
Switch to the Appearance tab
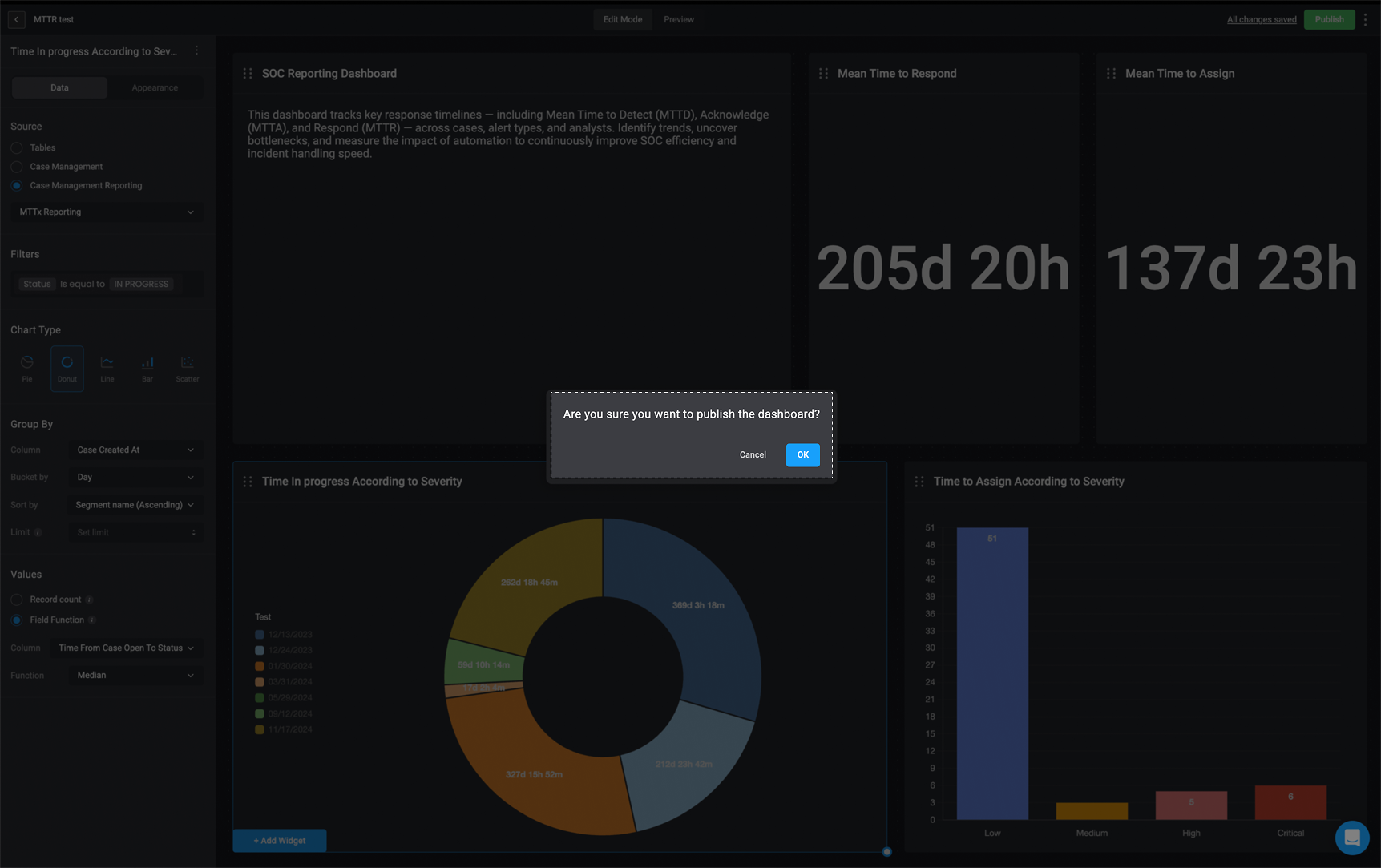pyautogui.click(x=155, y=87)
